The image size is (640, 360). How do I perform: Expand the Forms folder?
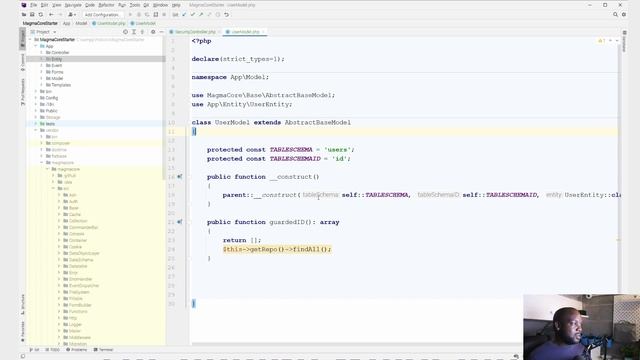pos(42,72)
